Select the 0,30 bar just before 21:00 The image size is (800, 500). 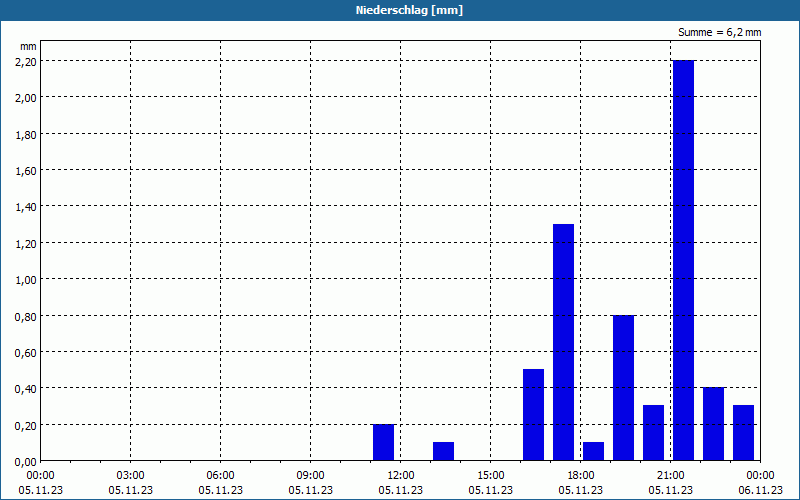[x=654, y=433]
